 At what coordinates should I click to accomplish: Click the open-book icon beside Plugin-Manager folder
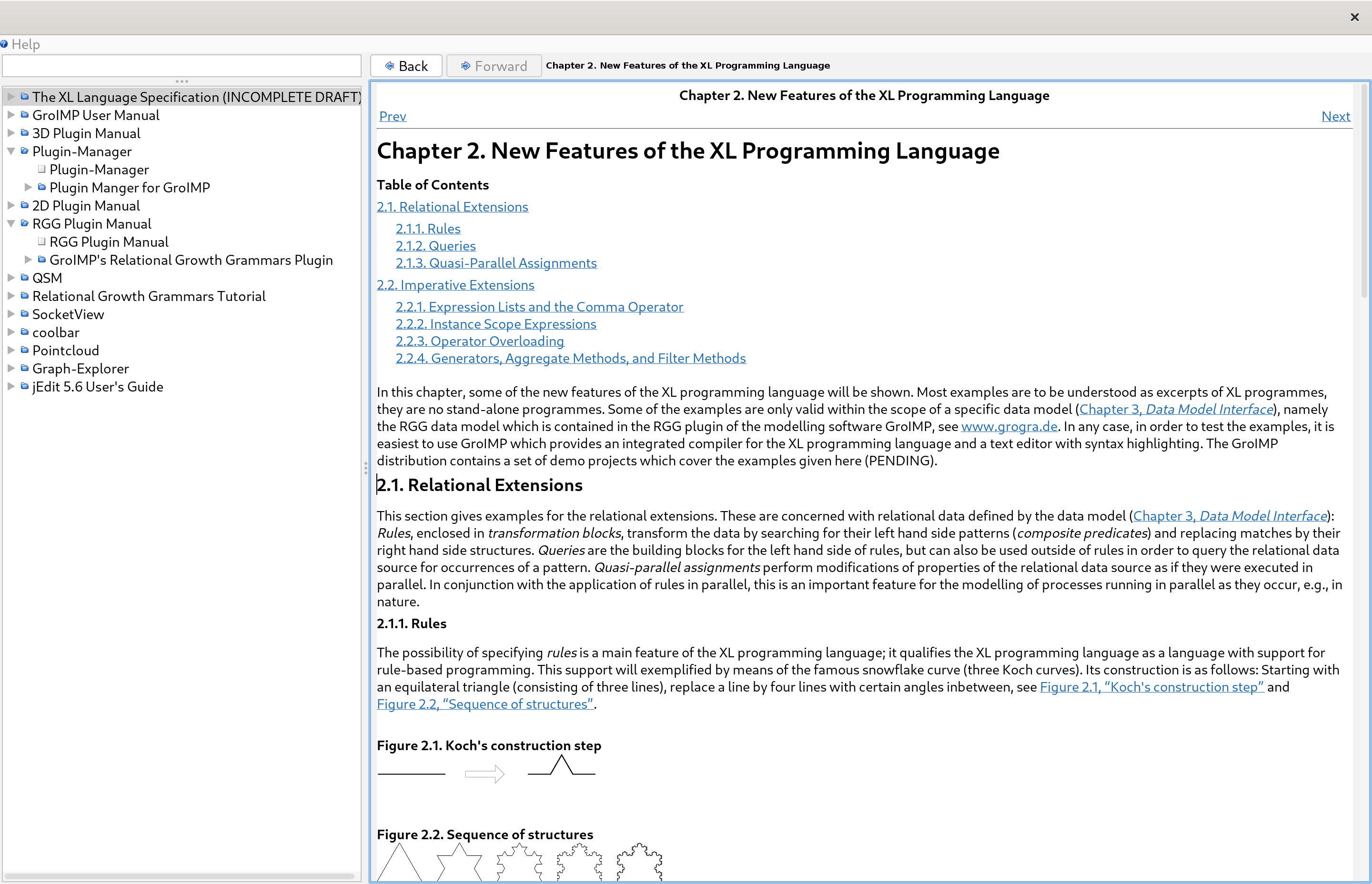(24, 151)
